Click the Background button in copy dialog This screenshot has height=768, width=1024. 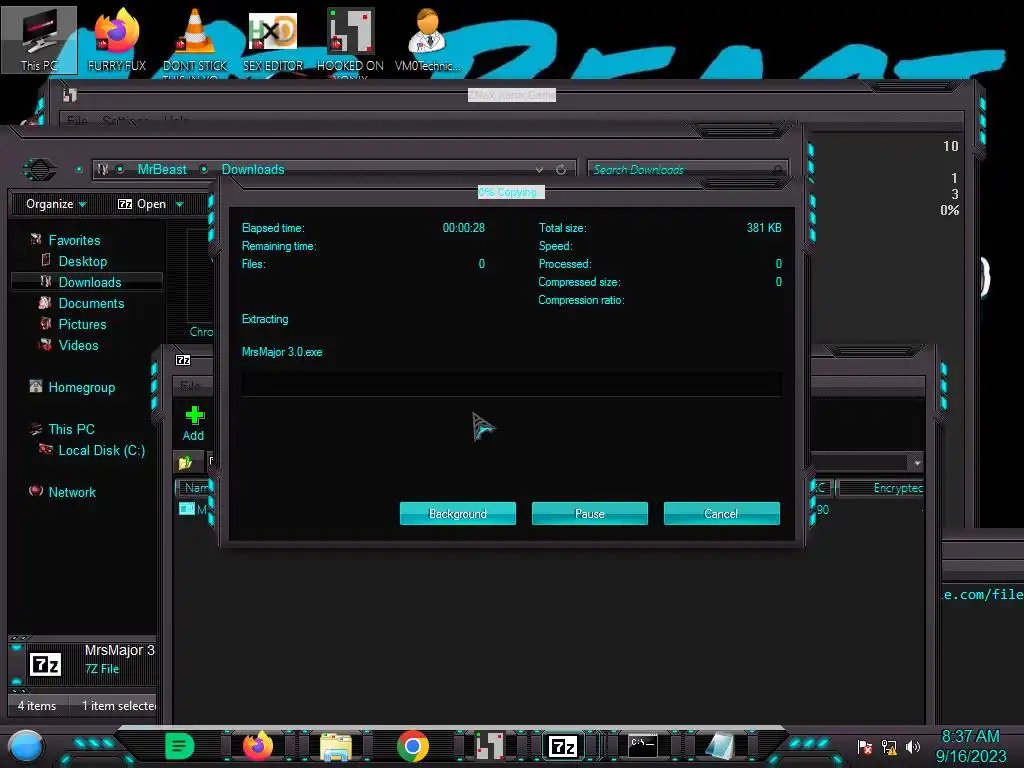click(x=458, y=513)
